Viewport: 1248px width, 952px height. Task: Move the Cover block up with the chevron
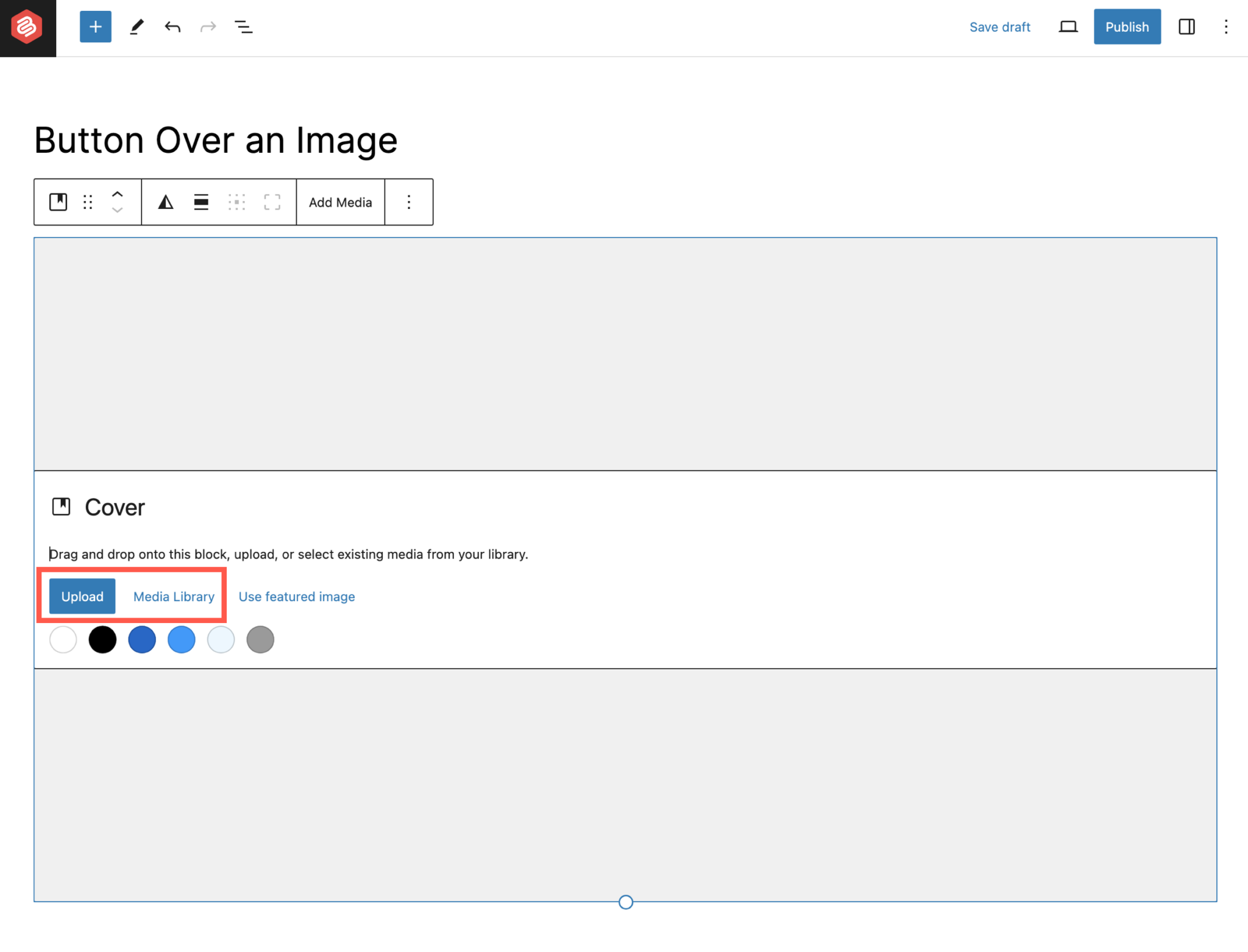point(117,194)
